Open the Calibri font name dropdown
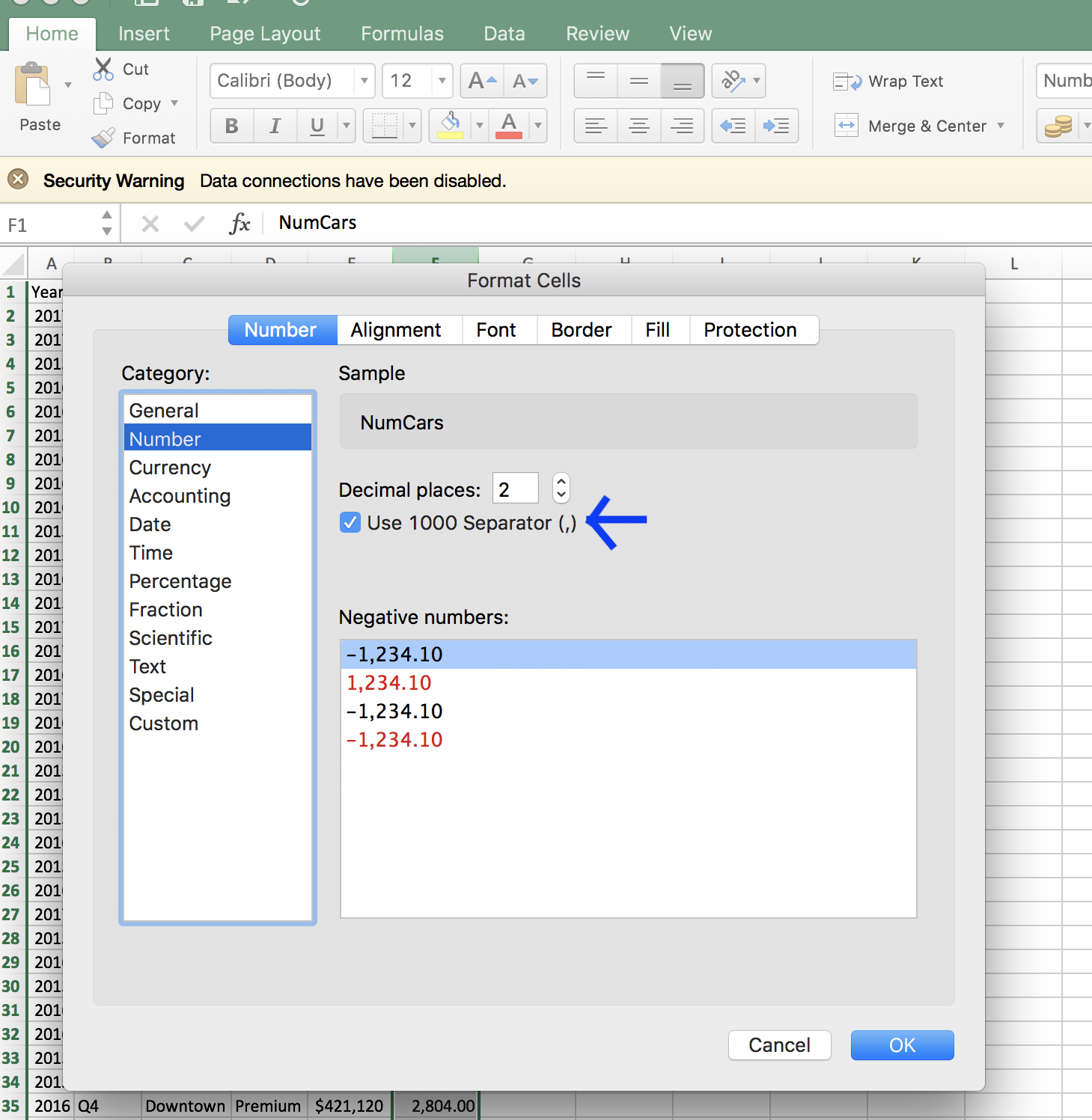This screenshot has width=1092, height=1120. [x=364, y=81]
